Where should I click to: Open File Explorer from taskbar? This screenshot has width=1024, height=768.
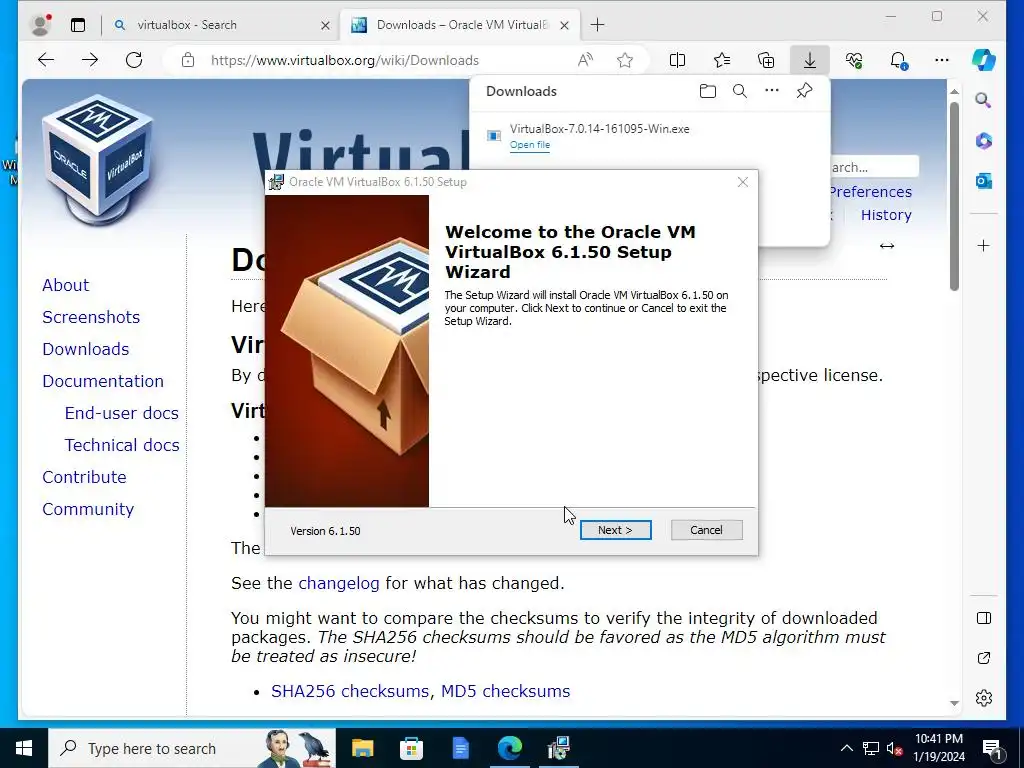point(362,748)
